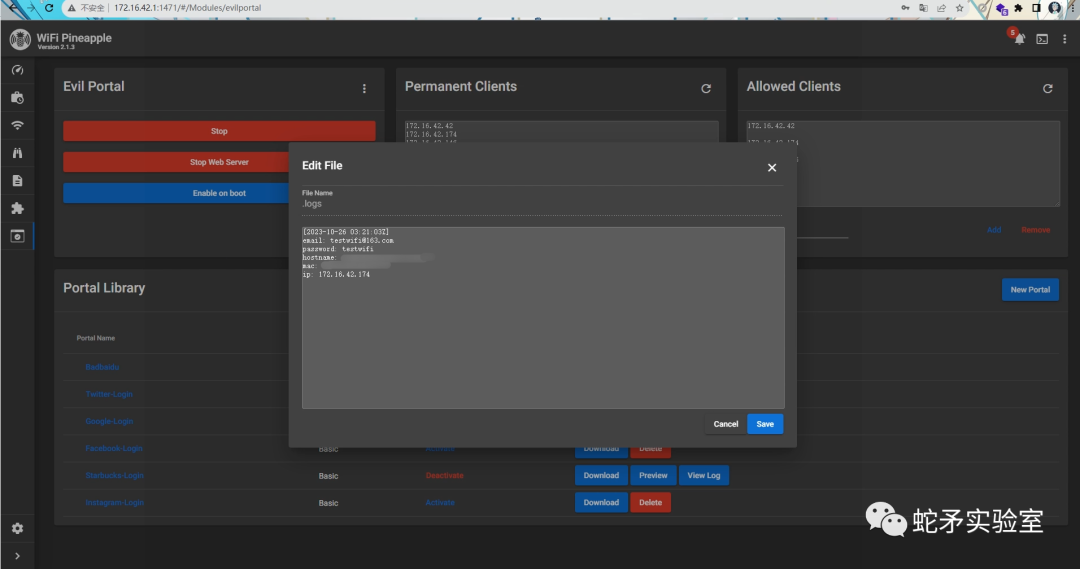Click browser back arrow
The image size is (1080, 569).
coord(14,8)
